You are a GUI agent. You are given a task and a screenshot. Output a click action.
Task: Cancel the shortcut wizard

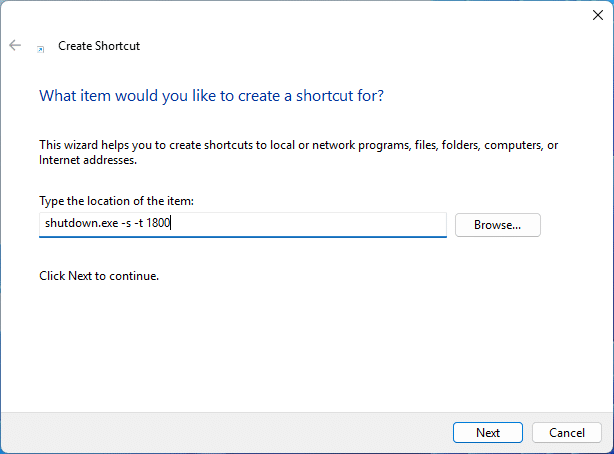567,432
